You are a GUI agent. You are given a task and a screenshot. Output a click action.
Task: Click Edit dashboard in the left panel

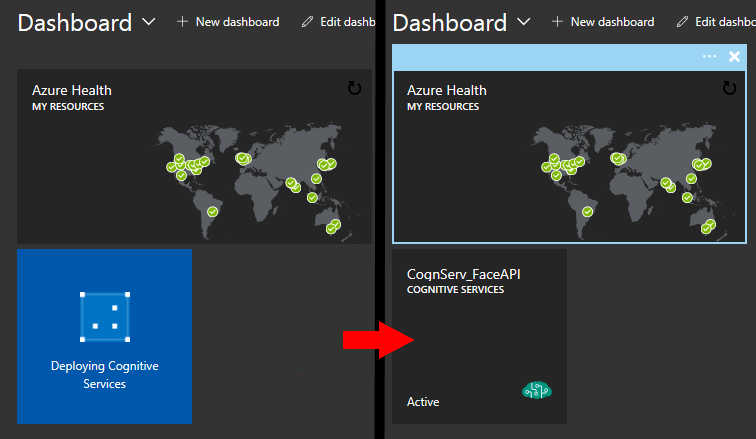347,22
